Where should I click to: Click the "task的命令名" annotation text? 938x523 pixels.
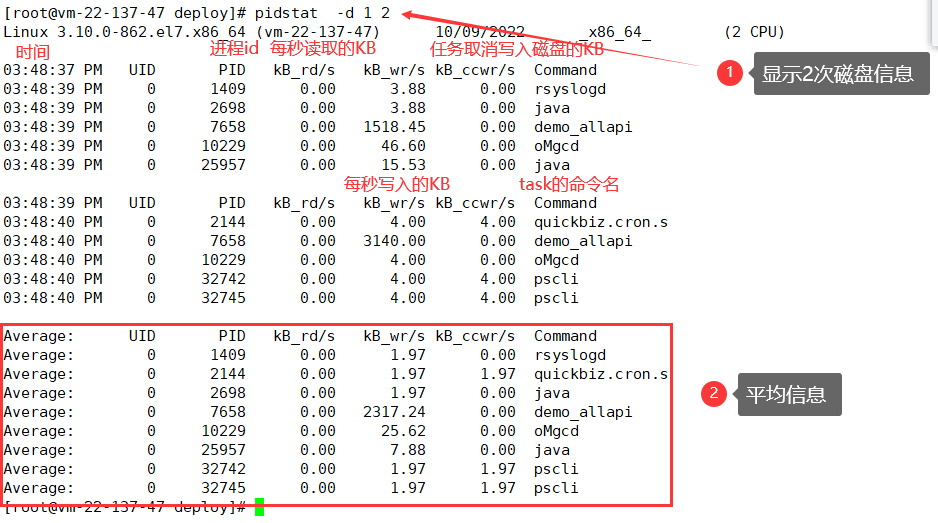569,184
